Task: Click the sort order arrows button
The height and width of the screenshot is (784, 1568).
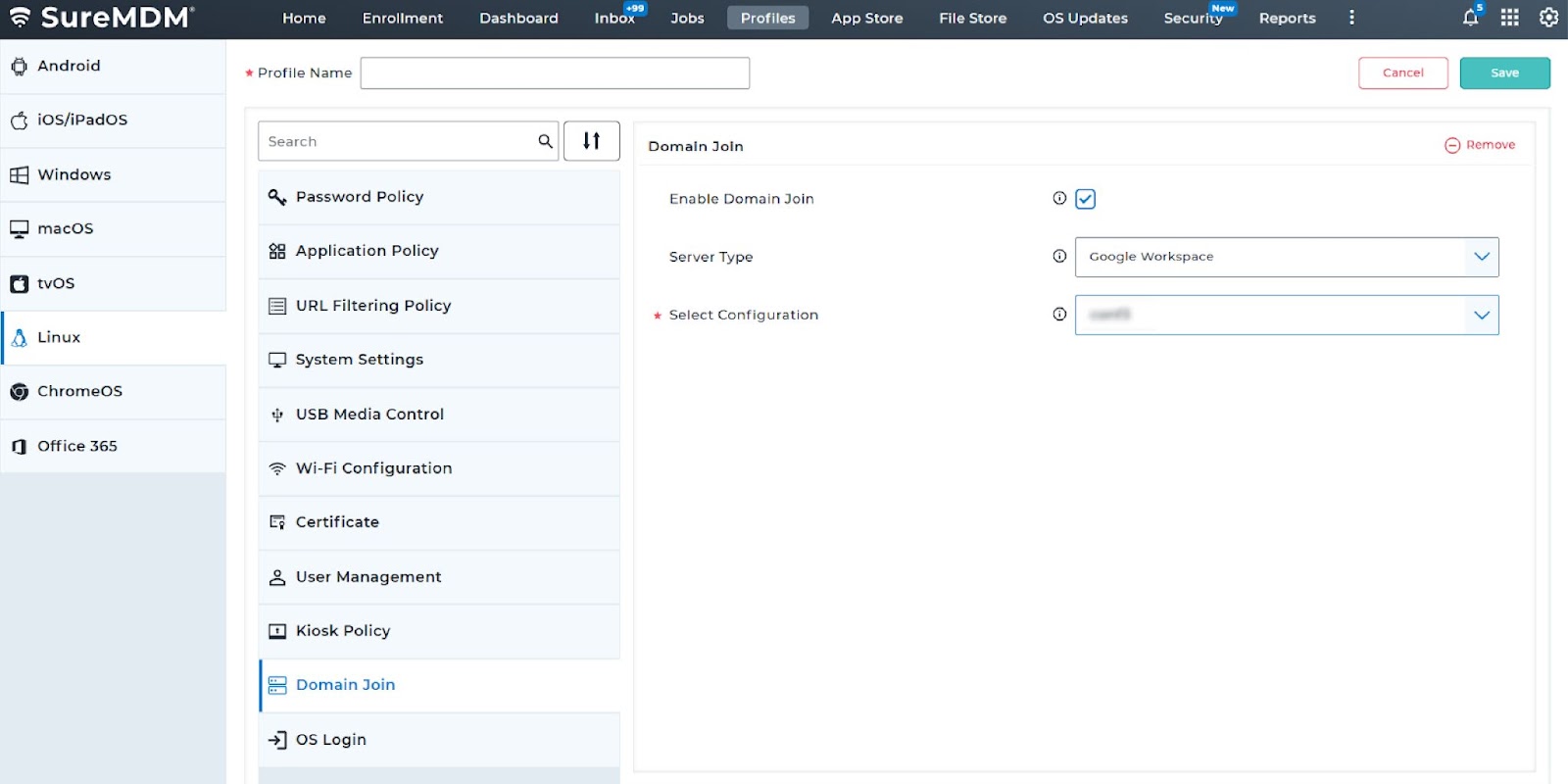Action: coord(591,141)
